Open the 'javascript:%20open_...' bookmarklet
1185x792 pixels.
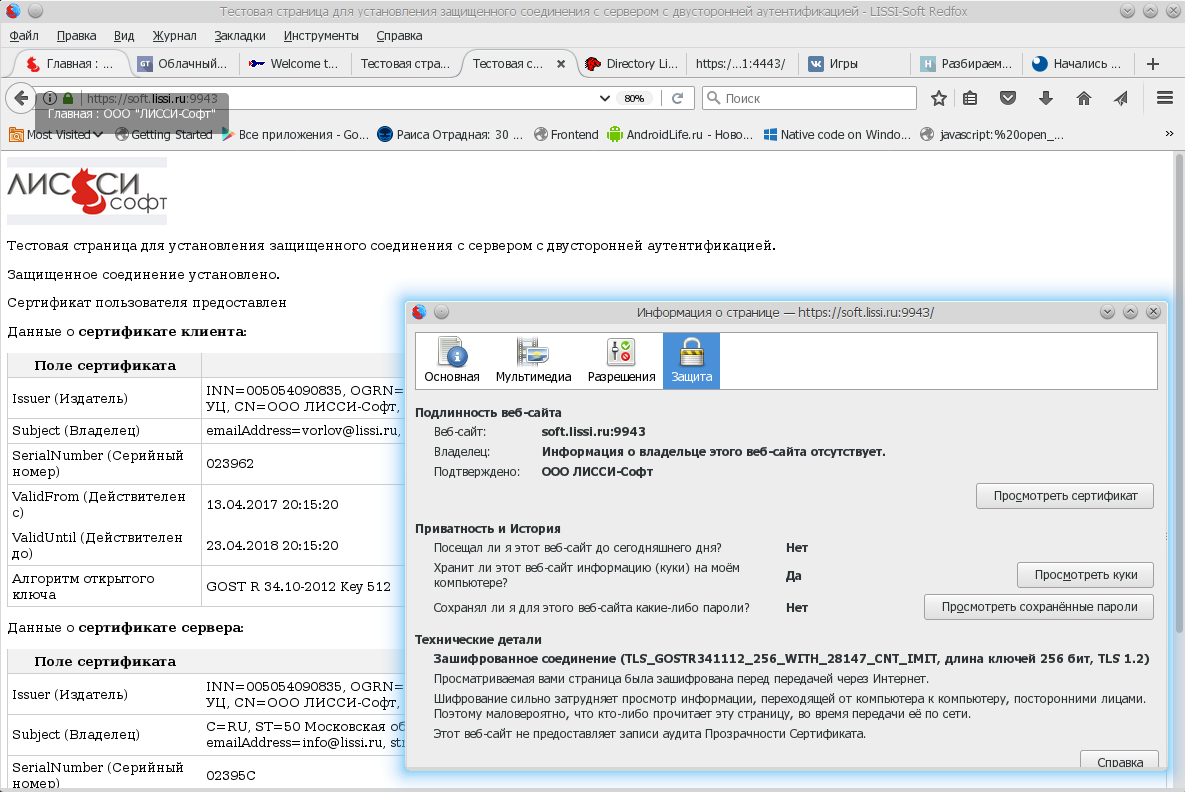(x=992, y=135)
